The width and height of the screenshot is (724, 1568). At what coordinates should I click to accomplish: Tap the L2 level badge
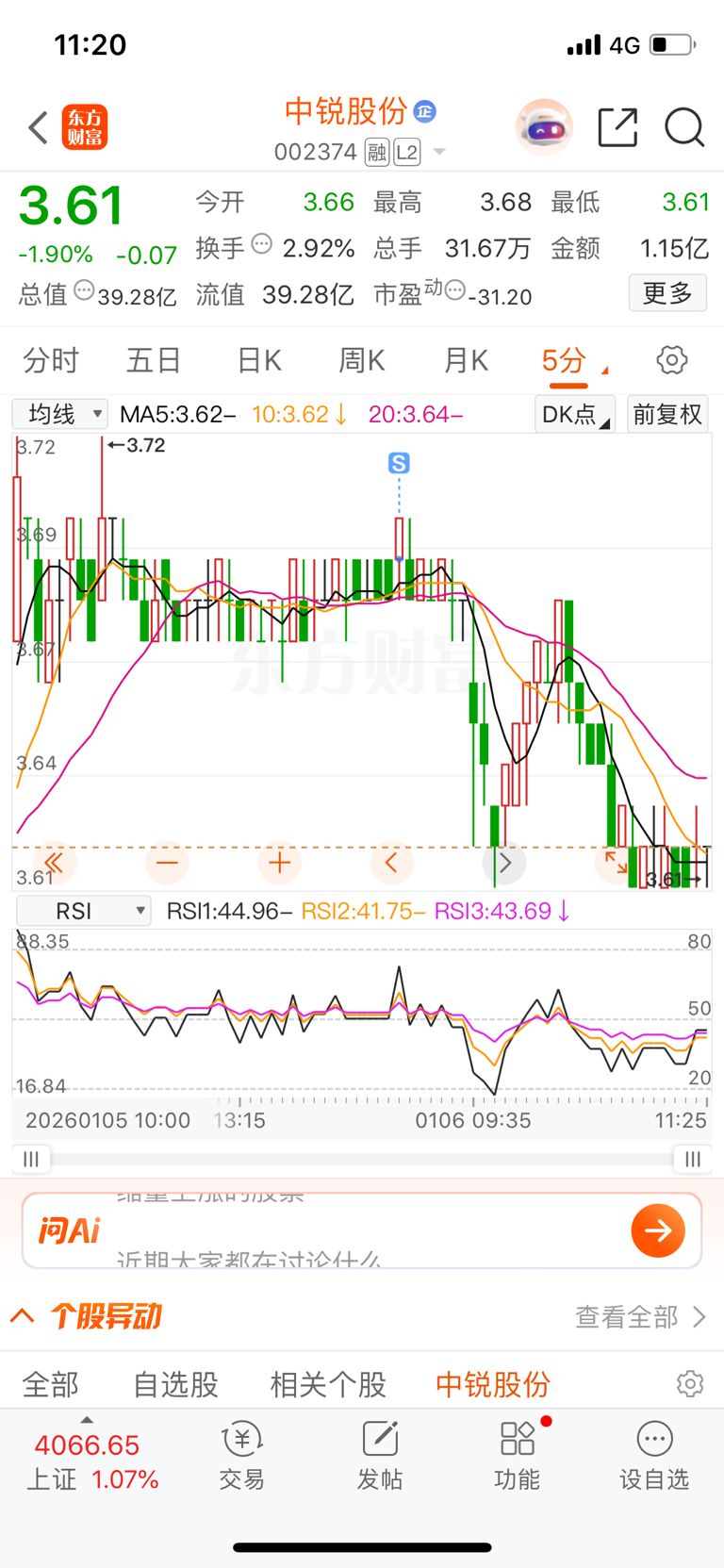tap(407, 152)
